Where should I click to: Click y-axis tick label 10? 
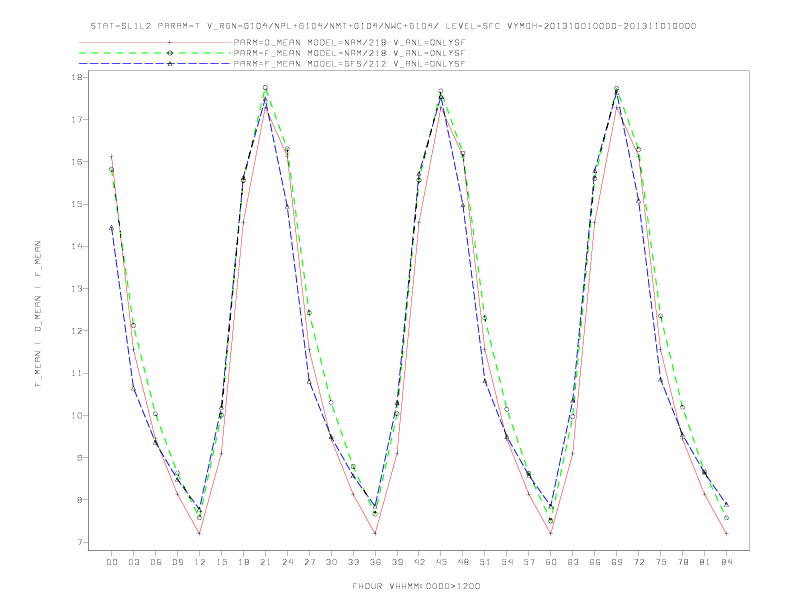(77, 416)
